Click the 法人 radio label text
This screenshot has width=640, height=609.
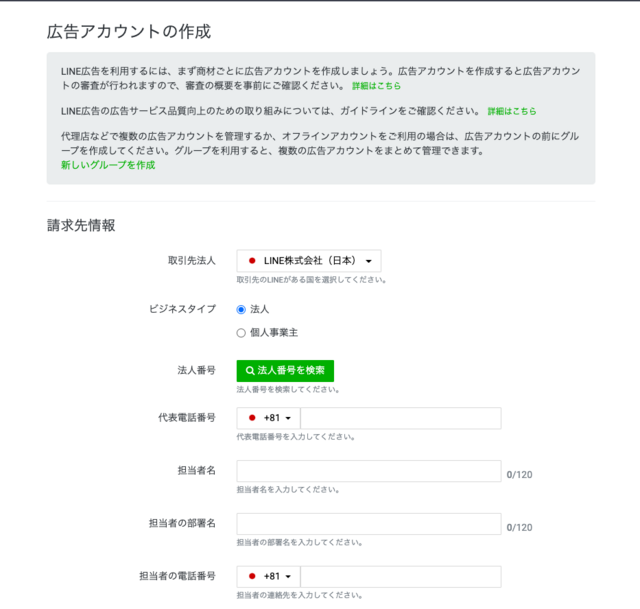coord(260,309)
